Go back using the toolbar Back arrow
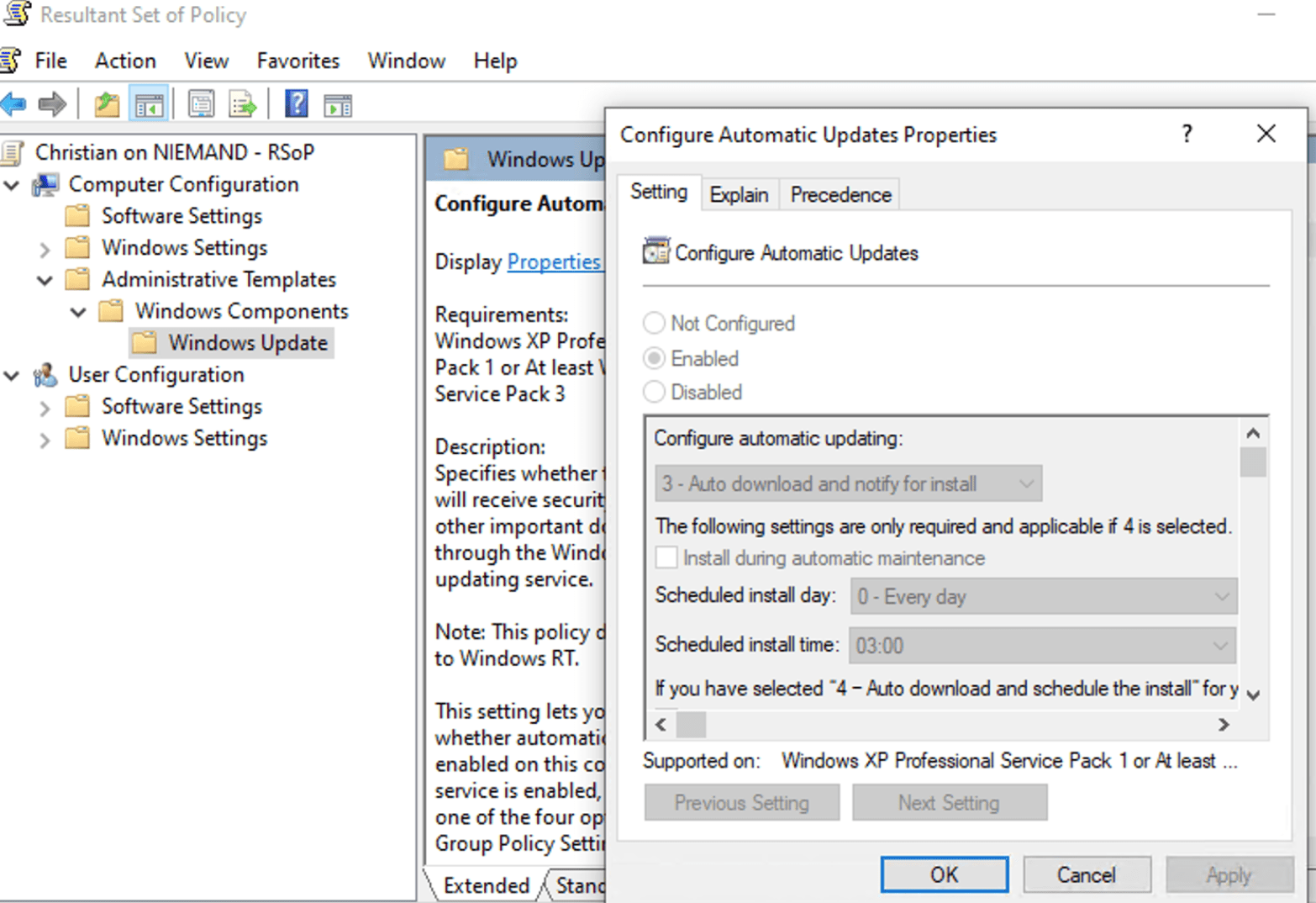 (x=13, y=104)
